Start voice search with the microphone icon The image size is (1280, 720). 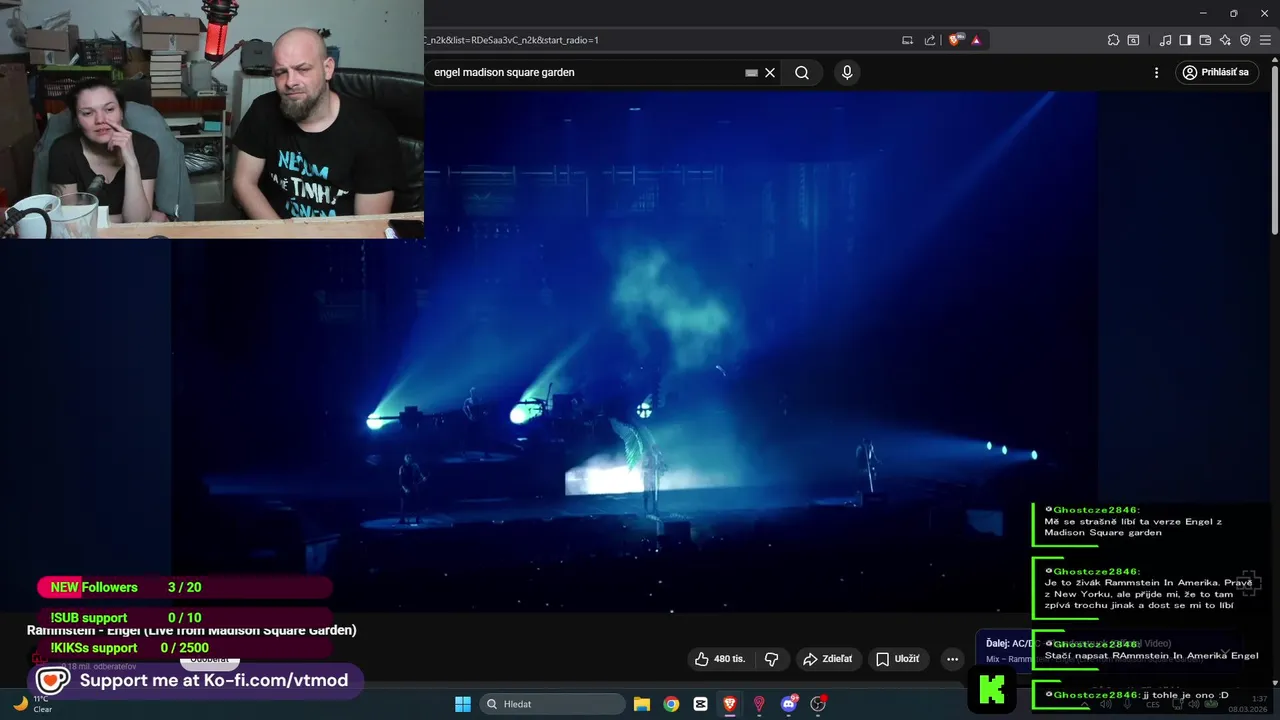(847, 72)
